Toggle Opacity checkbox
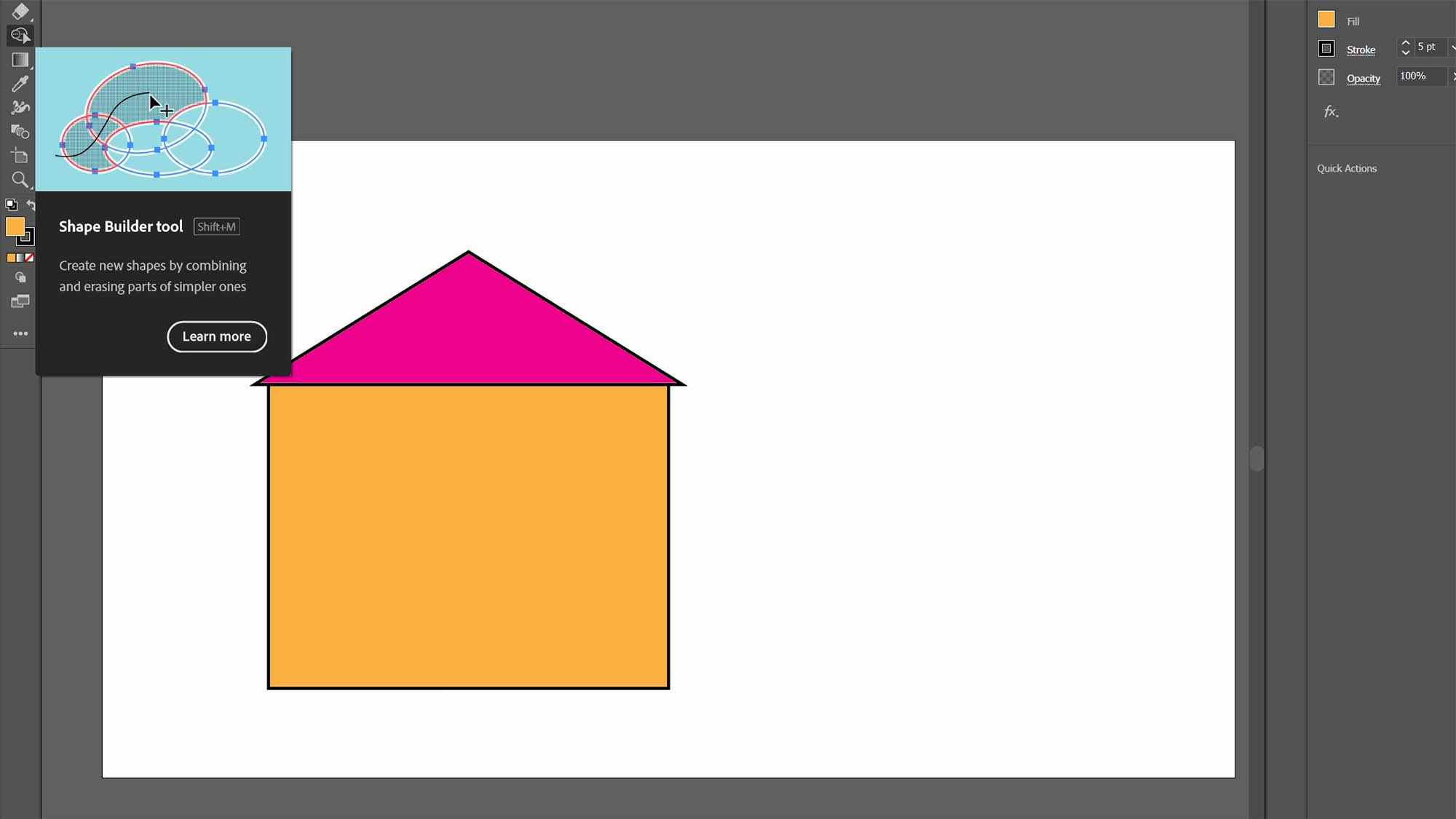 tap(1327, 76)
